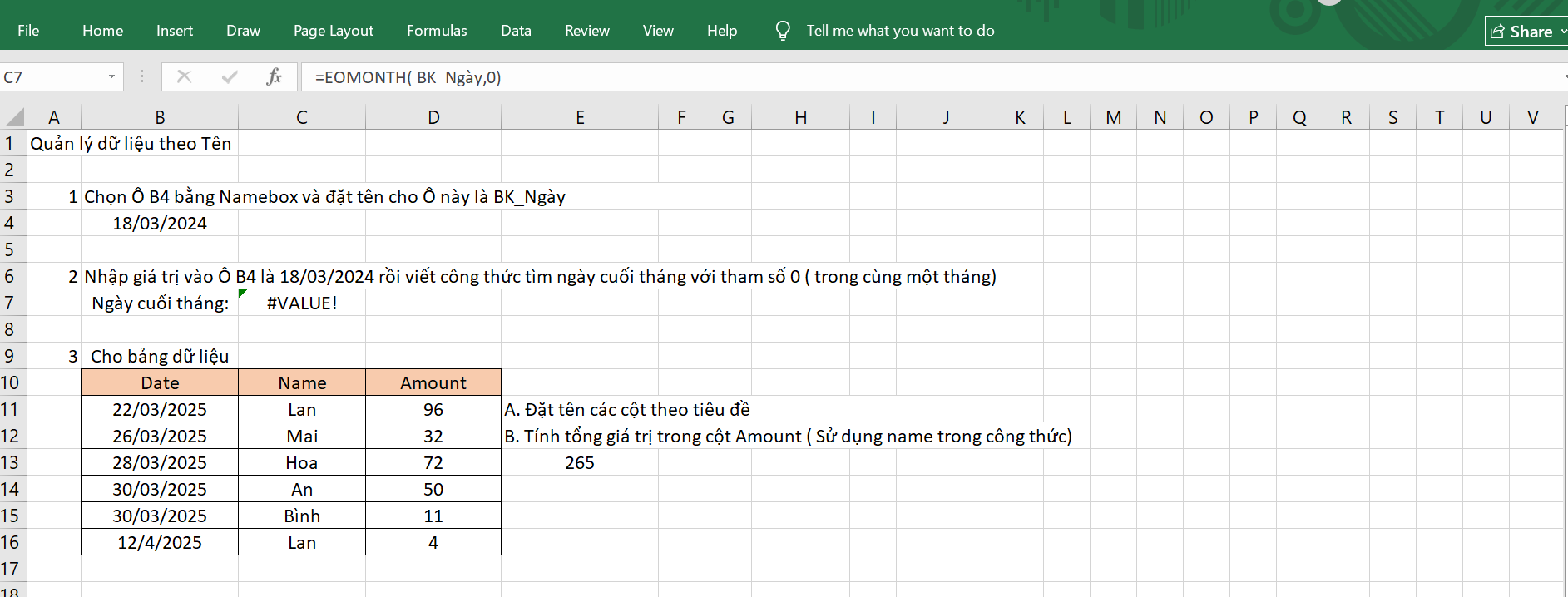The width and height of the screenshot is (1568, 597).
Task: Select column D header
Action: coord(433,117)
